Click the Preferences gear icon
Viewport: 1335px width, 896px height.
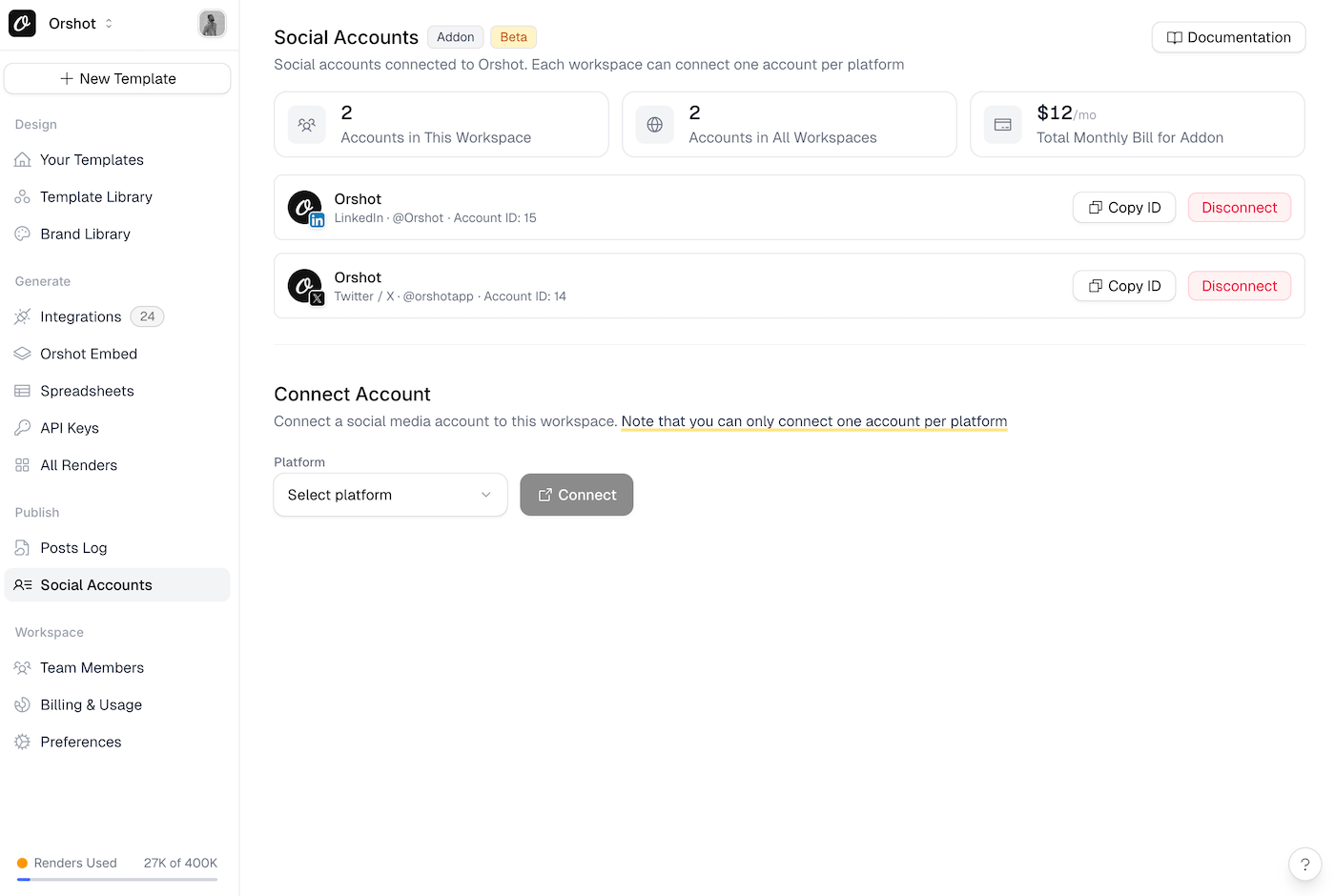coord(23,743)
